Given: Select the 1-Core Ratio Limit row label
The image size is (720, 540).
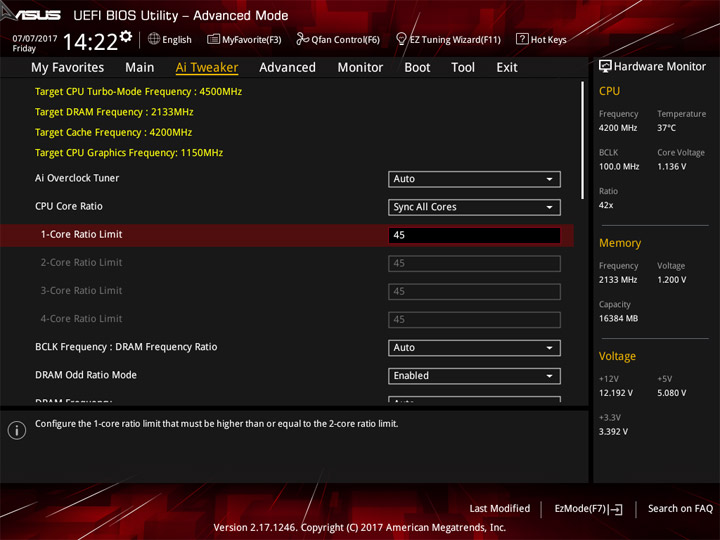Looking at the screenshot, I should [81, 234].
